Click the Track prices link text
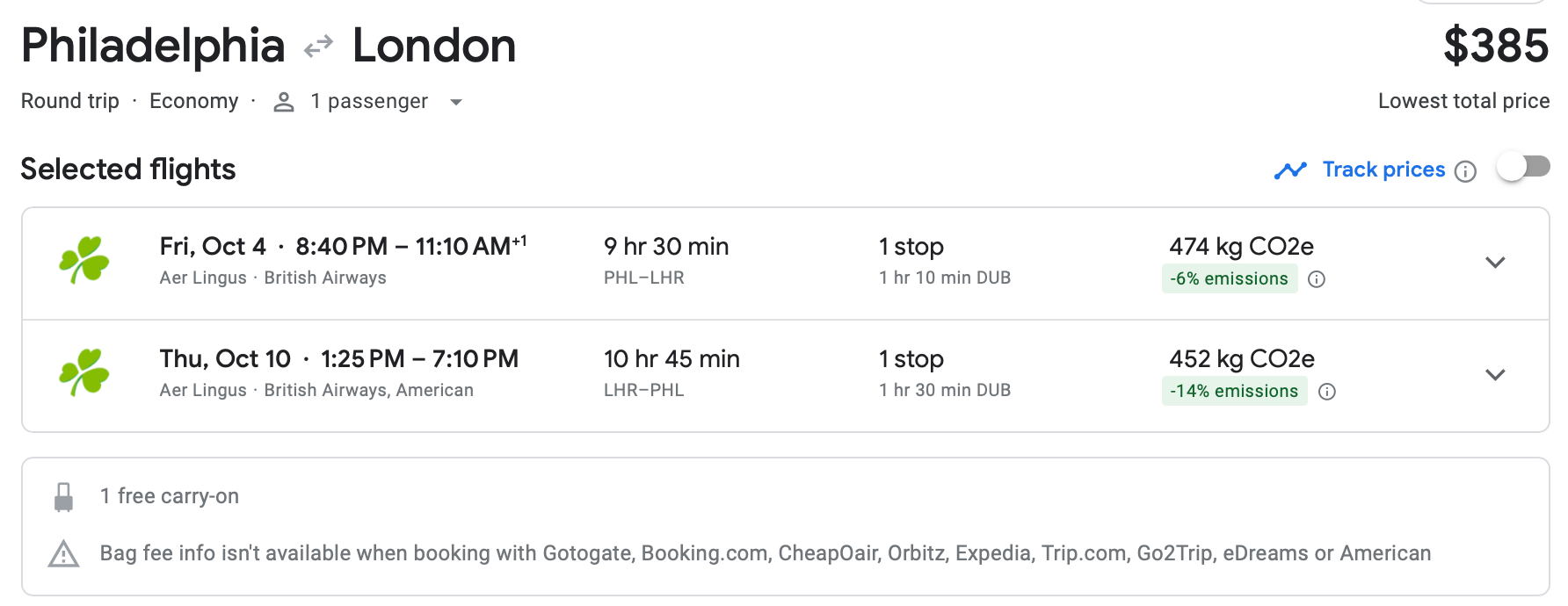This screenshot has width=1568, height=606. [x=1383, y=170]
